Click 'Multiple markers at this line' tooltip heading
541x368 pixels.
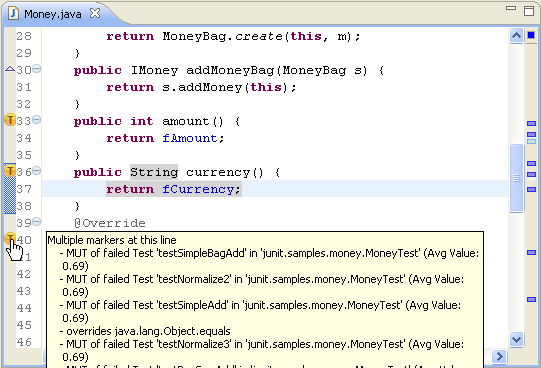[x=112, y=240]
